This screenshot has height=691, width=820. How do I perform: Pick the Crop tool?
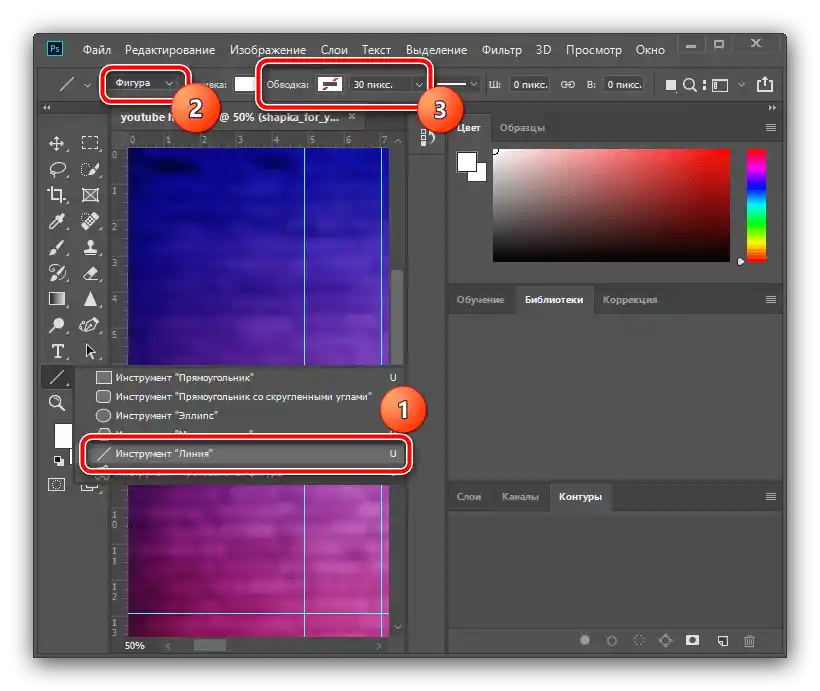pyautogui.click(x=58, y=195)
